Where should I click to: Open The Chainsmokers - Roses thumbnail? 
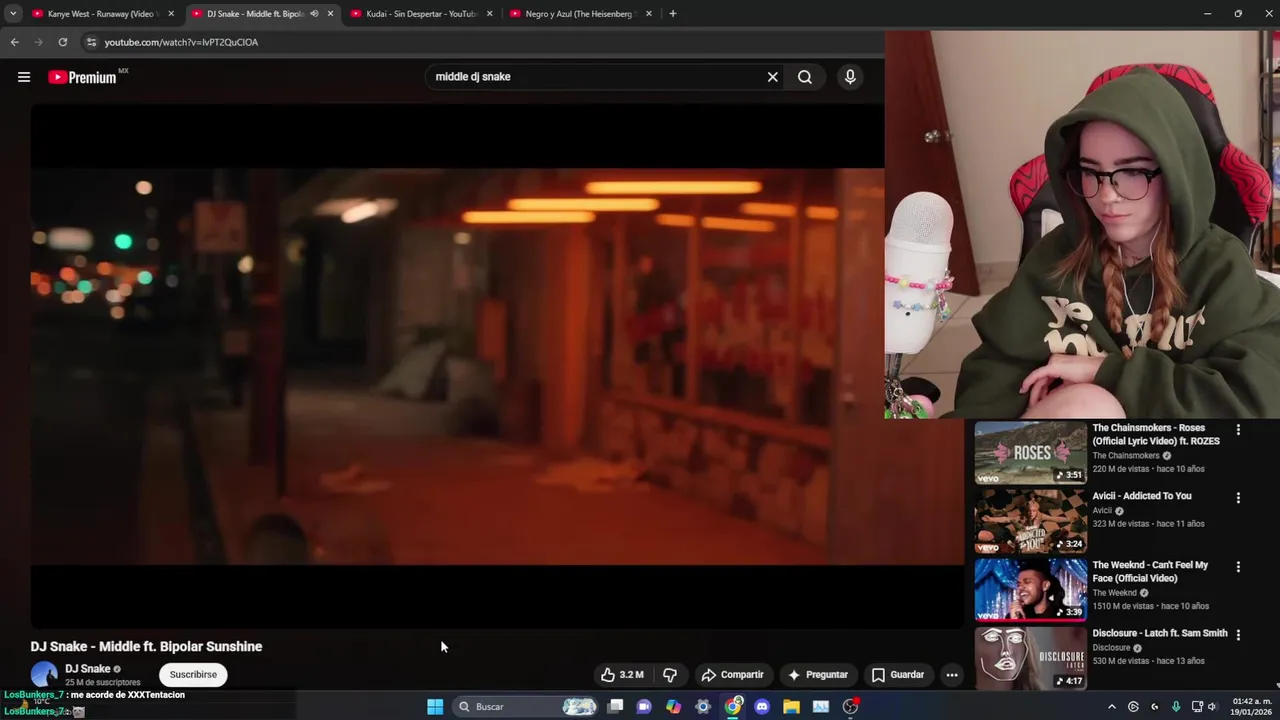(1030, 453)
